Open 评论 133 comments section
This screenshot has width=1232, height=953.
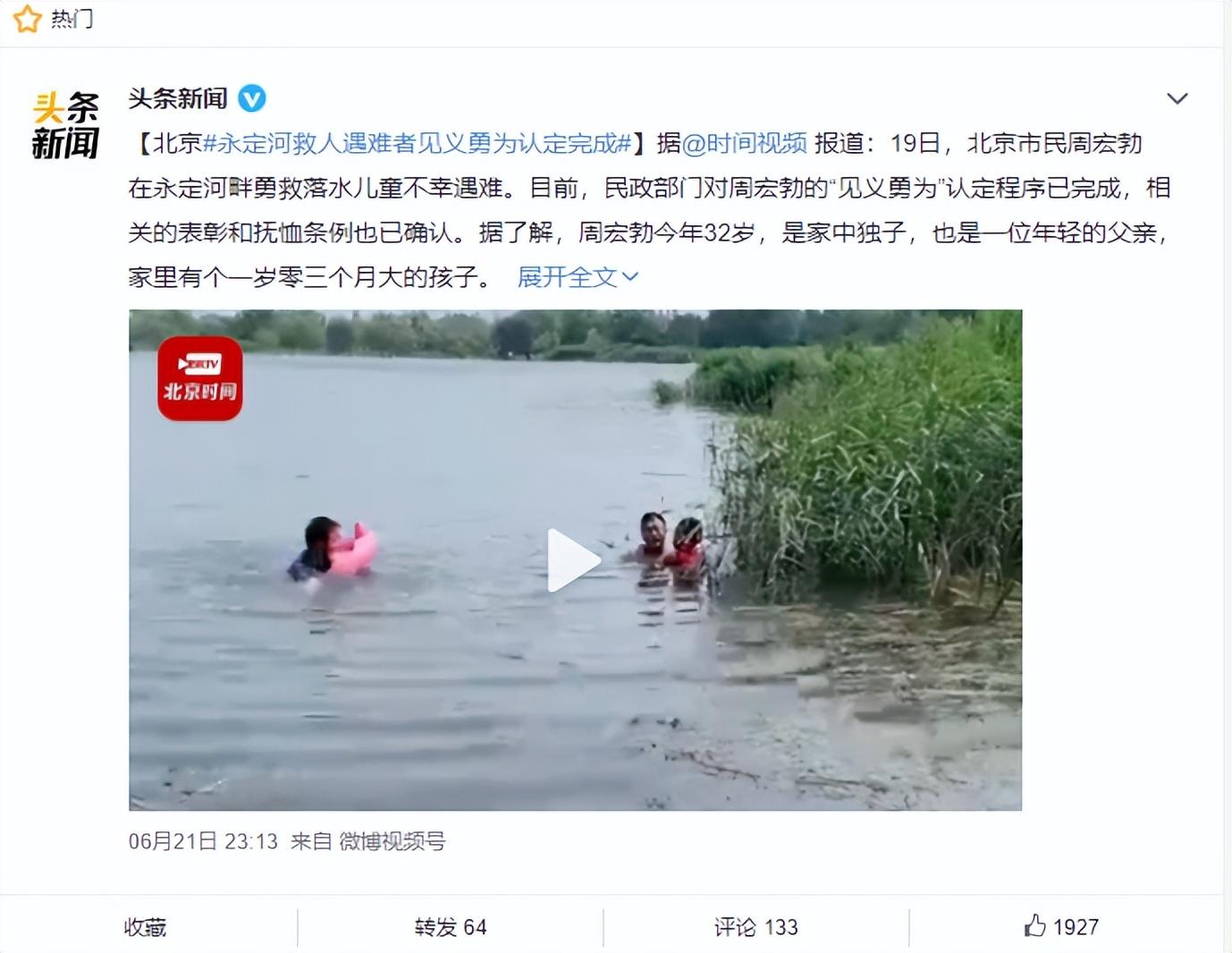tap(756, 927)
